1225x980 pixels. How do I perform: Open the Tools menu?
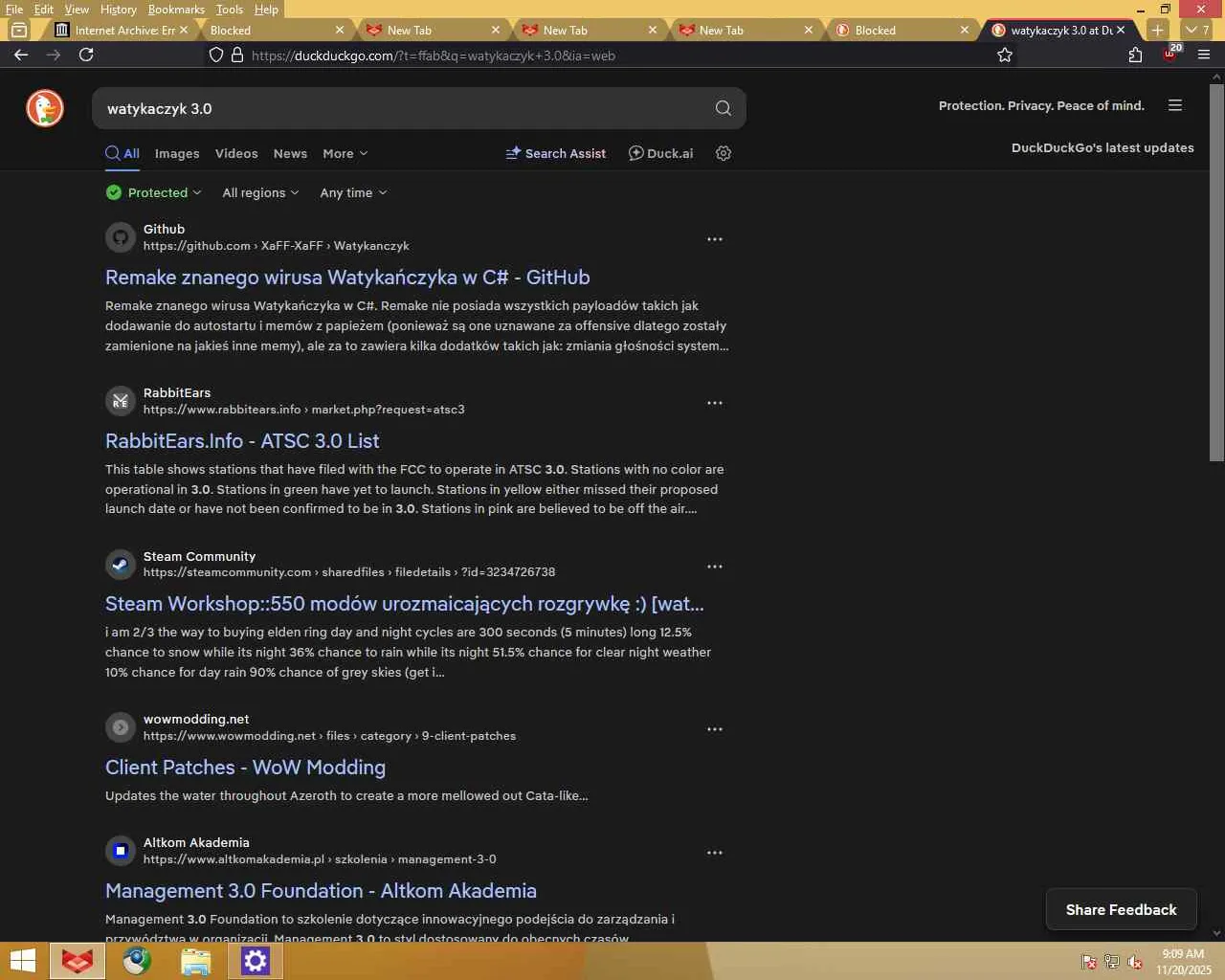point(230,9)
